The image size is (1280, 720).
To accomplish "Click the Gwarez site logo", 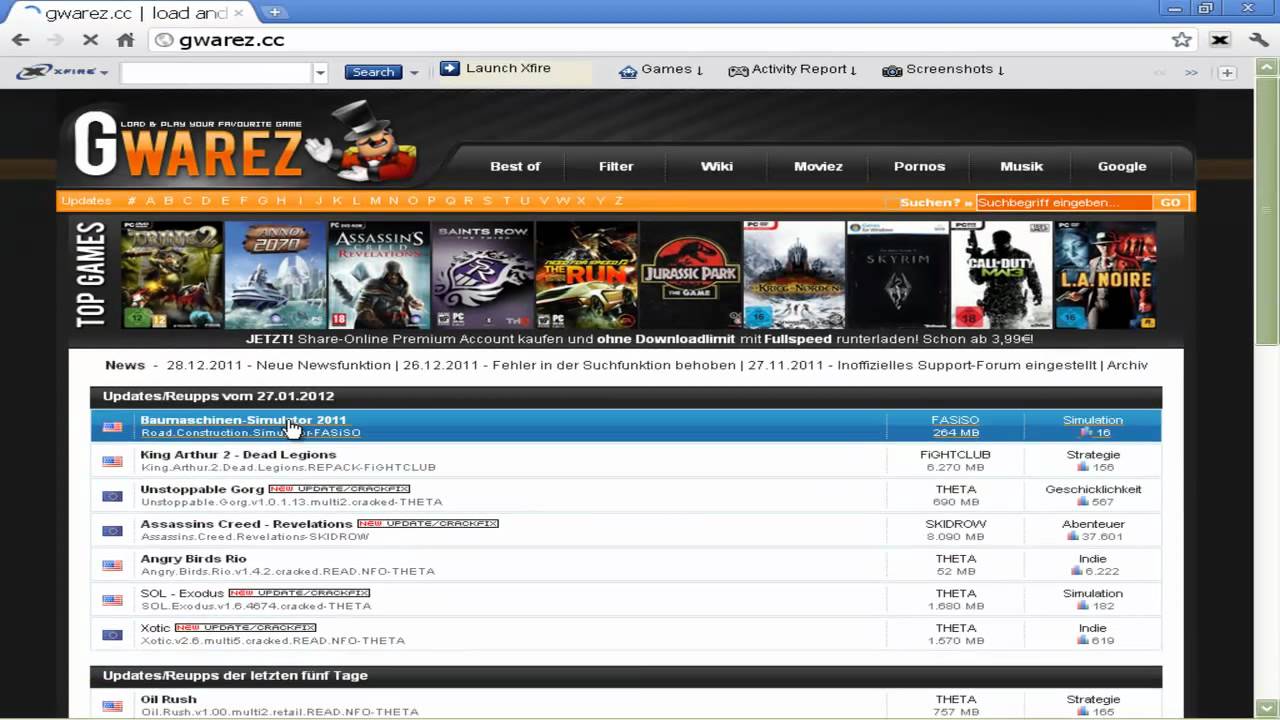I will (x=245, y=143).
